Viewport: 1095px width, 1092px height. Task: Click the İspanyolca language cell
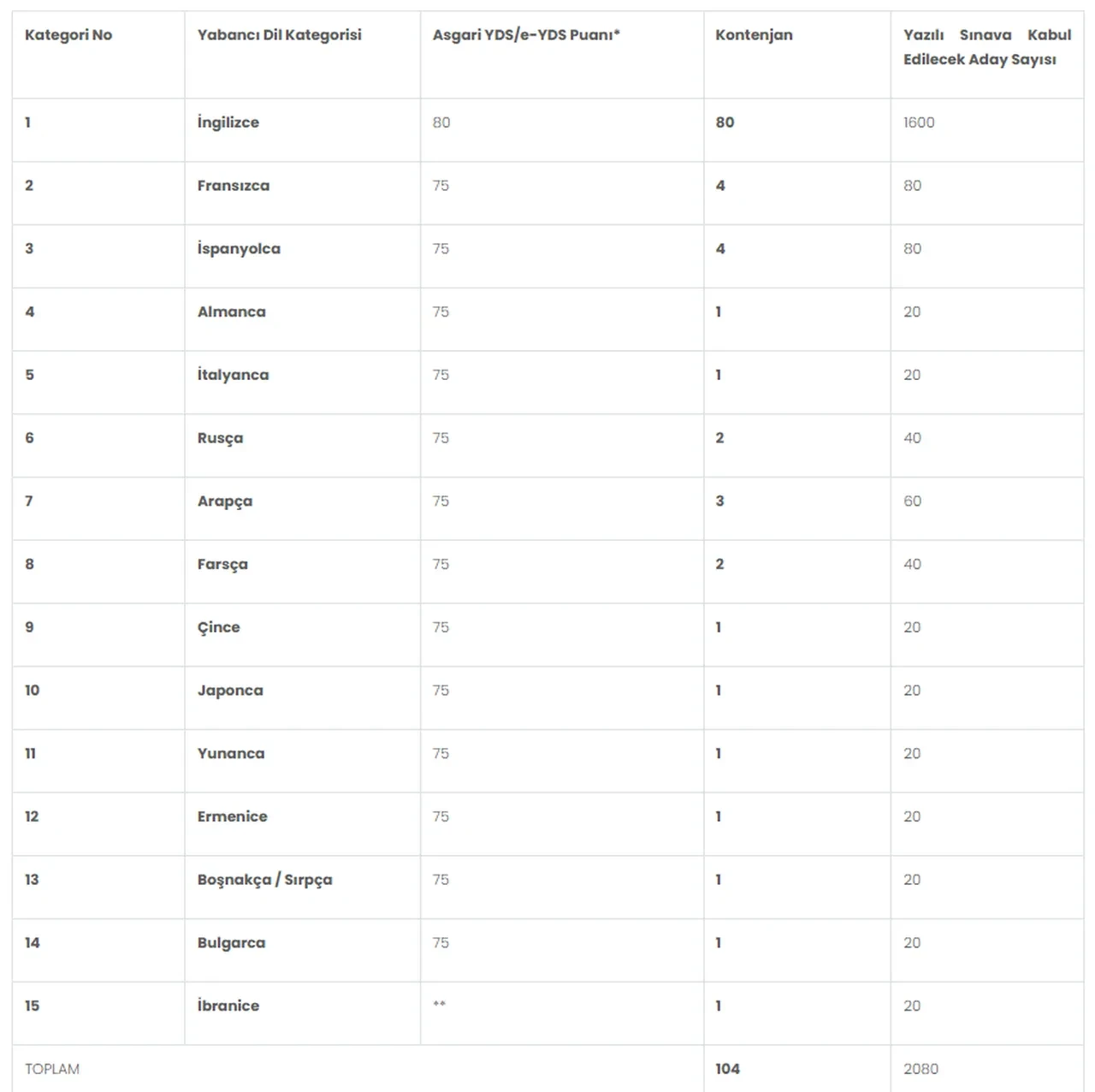pyautogui.click(x=239, y=249)
